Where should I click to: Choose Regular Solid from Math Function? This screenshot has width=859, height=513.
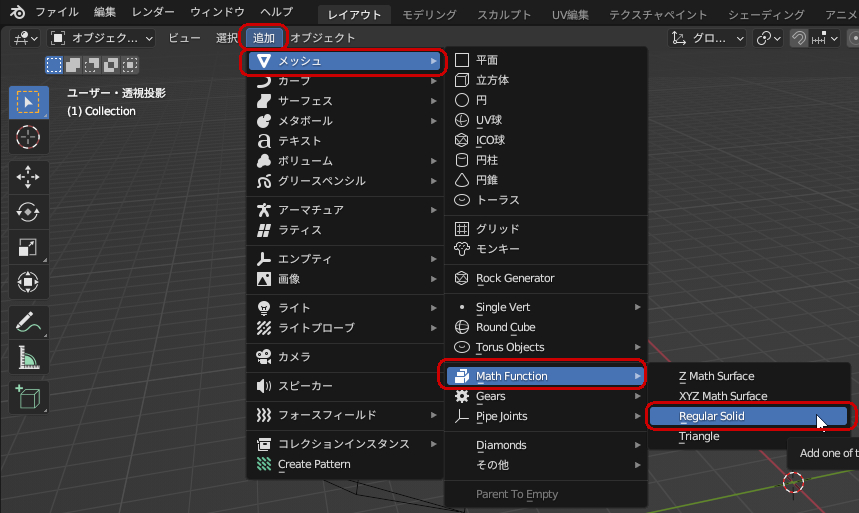[748, 416]
